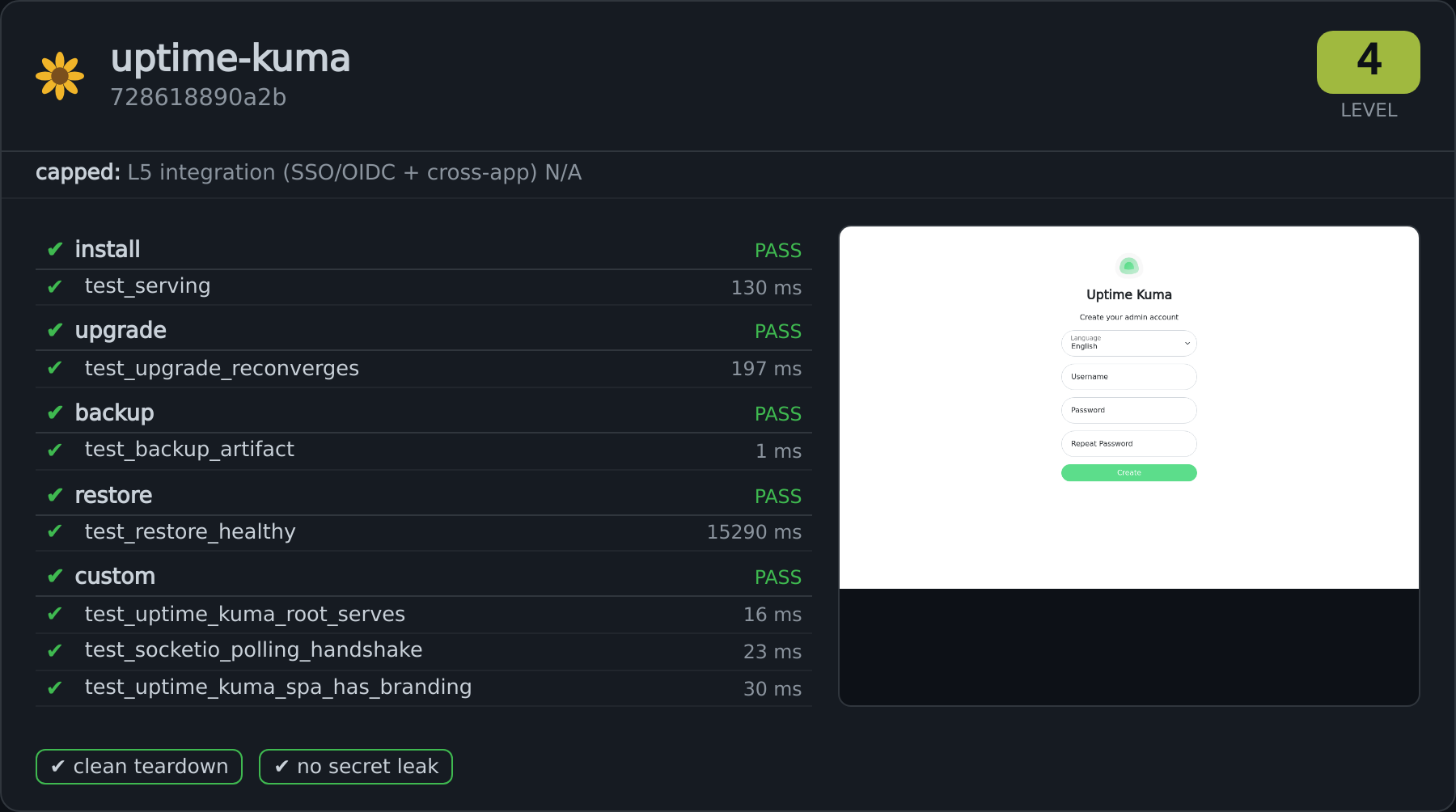Click the sunflower app logo icon

pyautogui.click(x=60, y=76)
